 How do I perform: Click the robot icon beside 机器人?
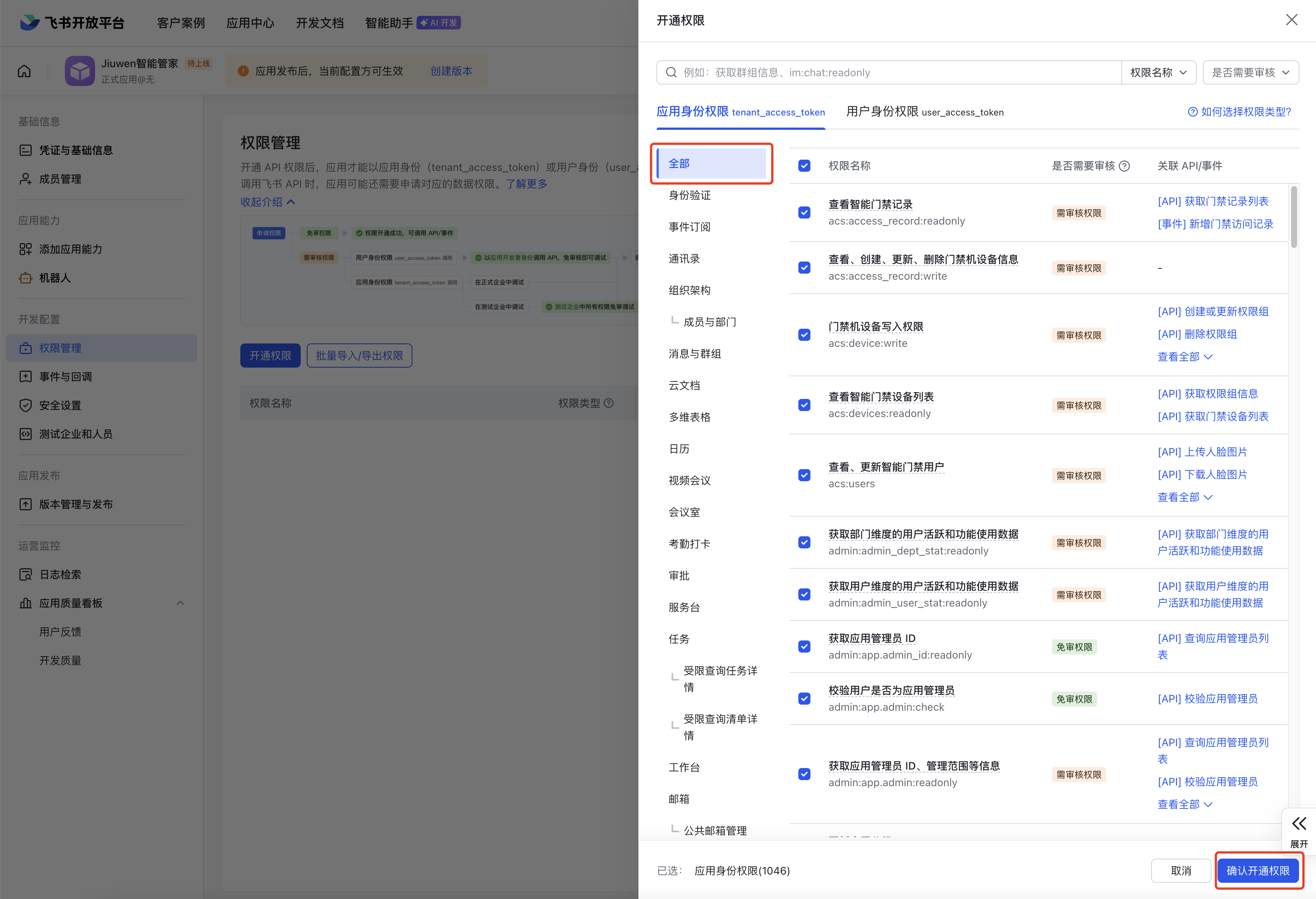26,278
